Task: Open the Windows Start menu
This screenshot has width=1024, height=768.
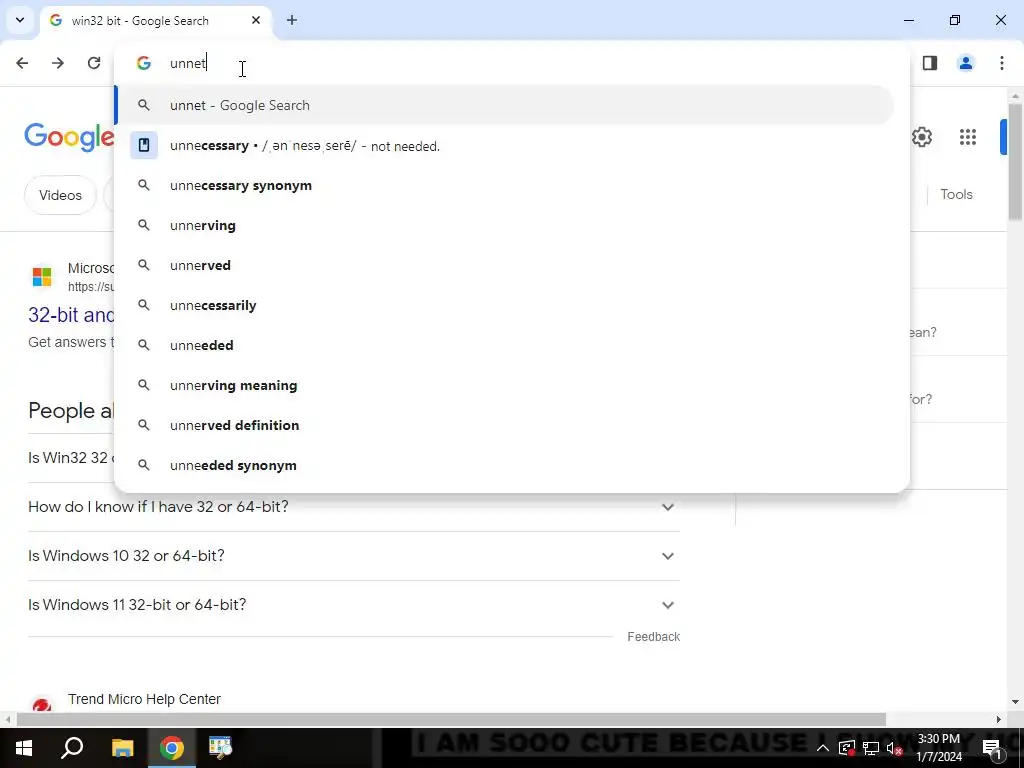Action: (24, 748)
